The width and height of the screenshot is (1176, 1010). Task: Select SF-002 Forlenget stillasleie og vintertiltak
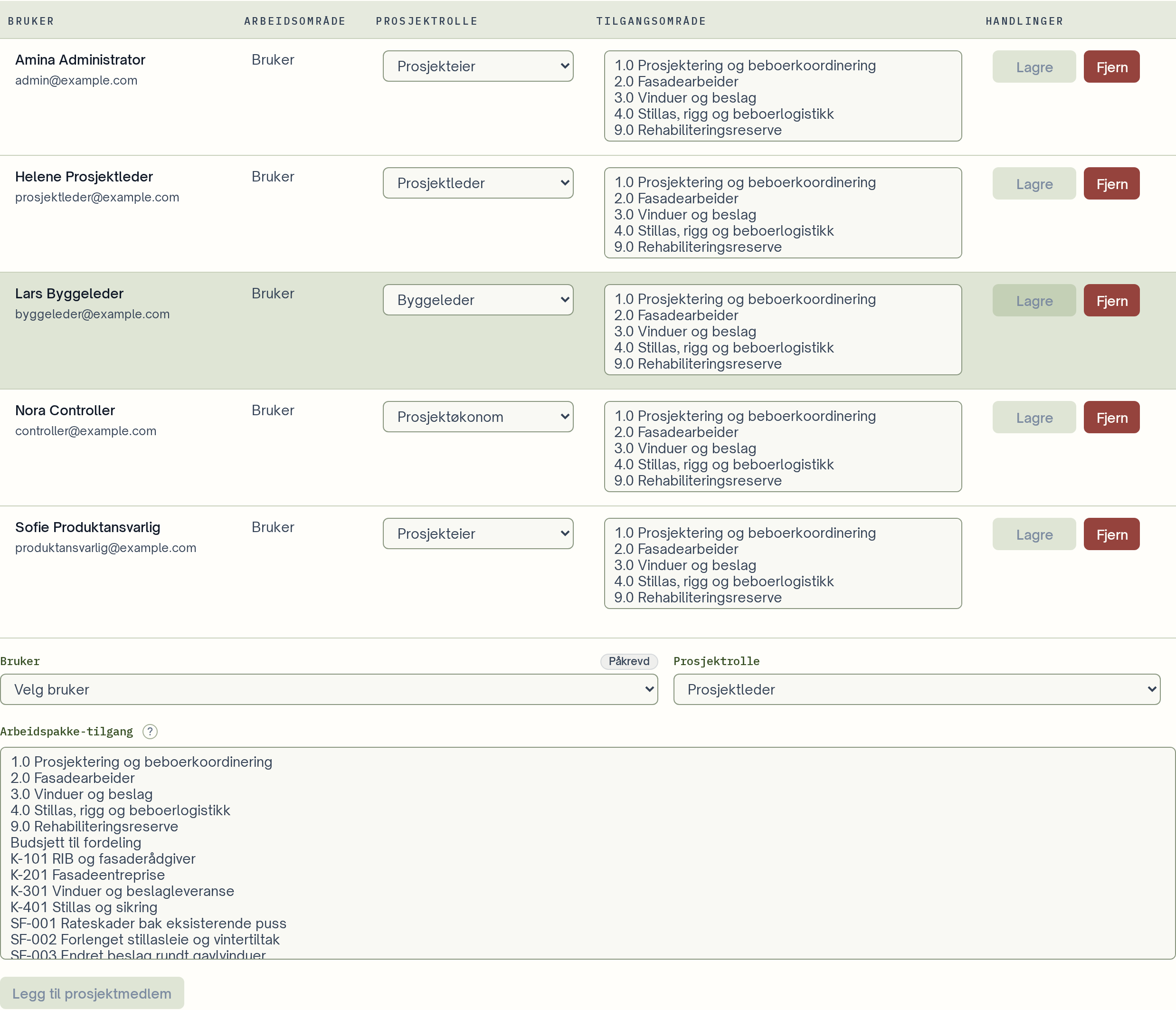point(588,940)
